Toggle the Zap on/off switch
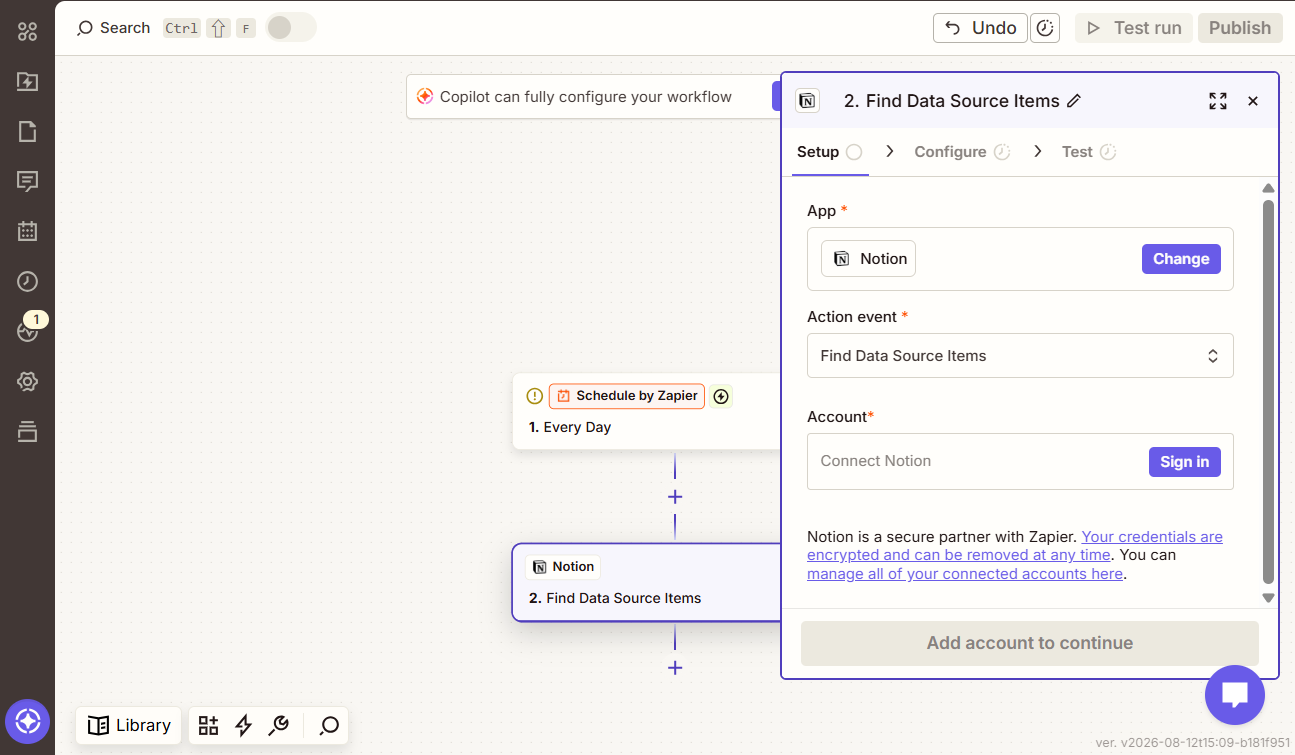This screenshot has width=1295, height=755. tap(291, 28)
